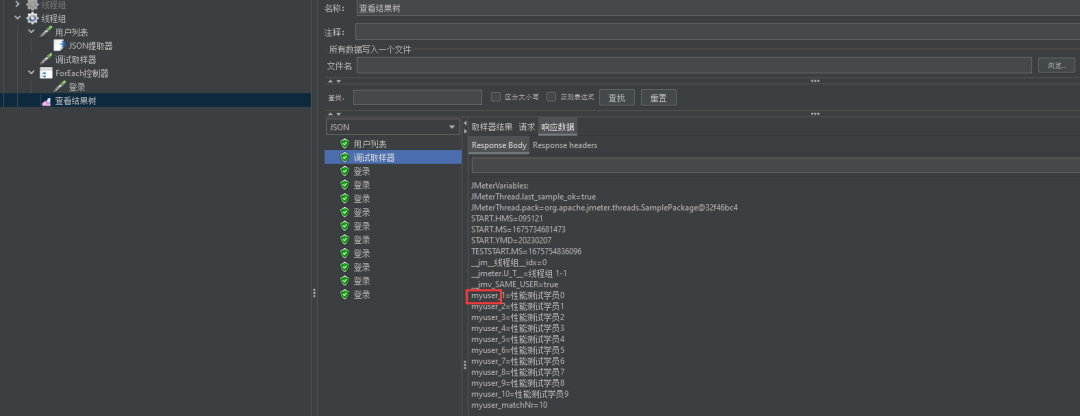The height and width of the screenshot is (416, 1080).
Task: Click the 浏览 browse button
Action: tap(1056, 65)
